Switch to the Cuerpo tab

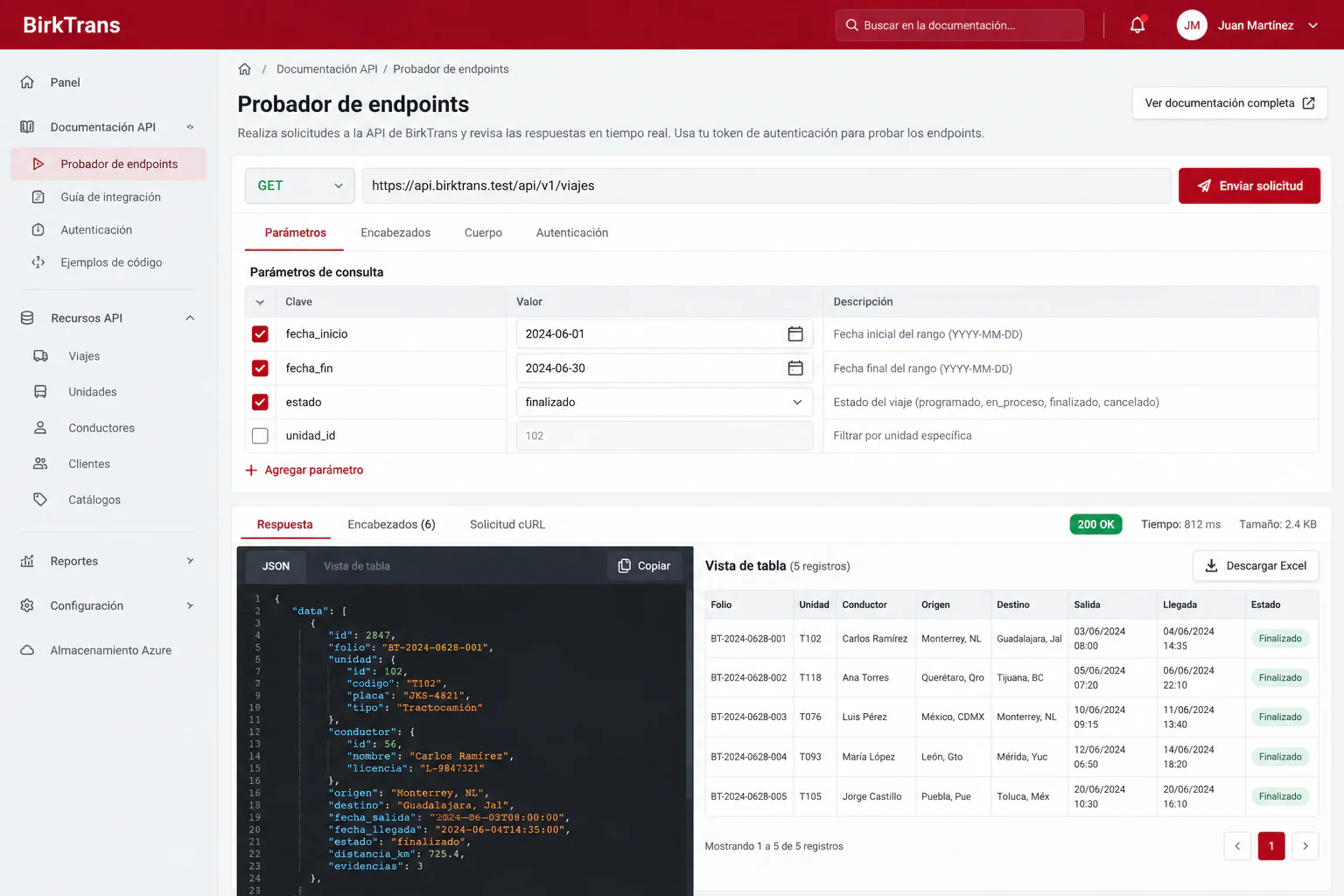coord(483,233)
